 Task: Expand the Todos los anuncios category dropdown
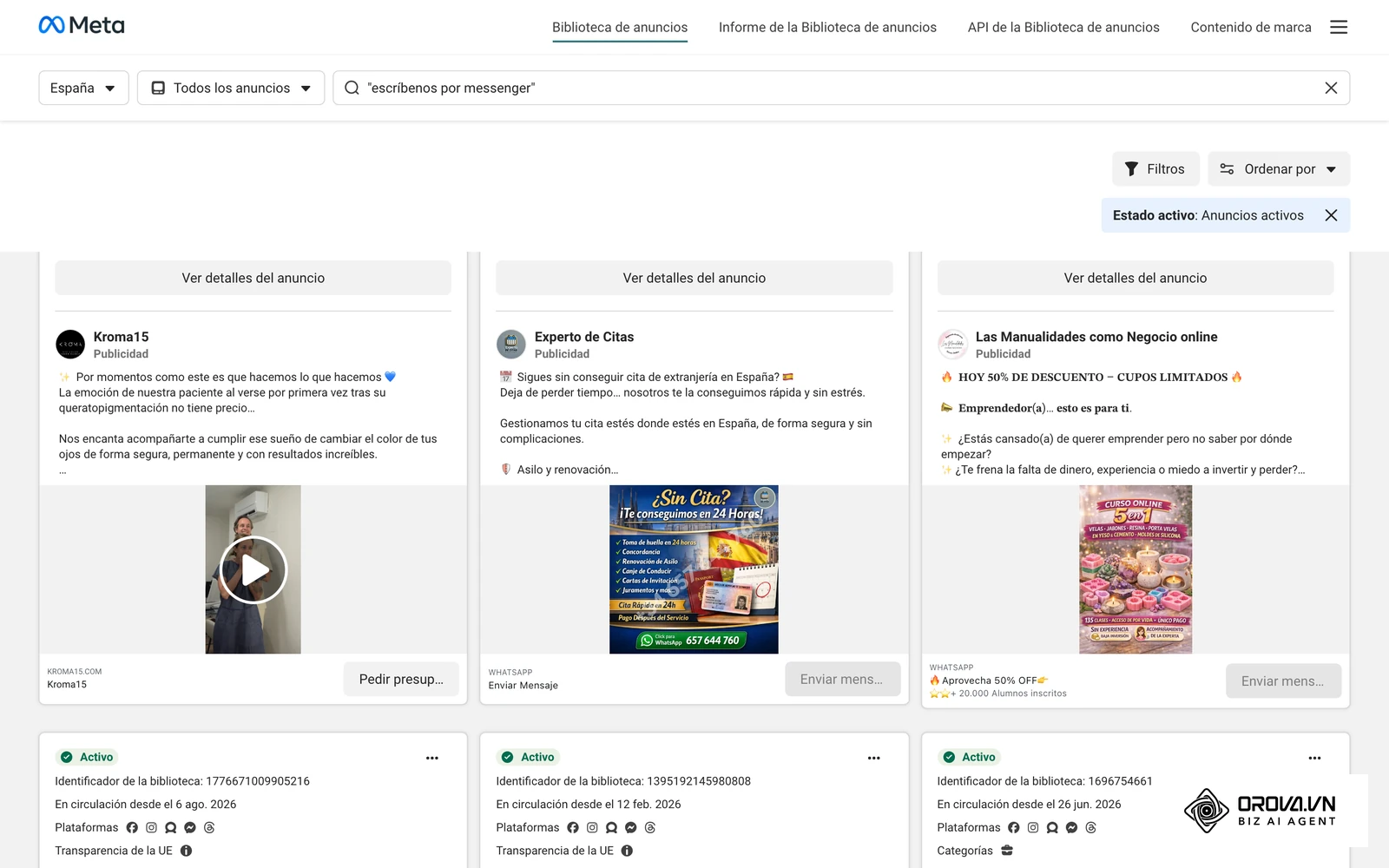(231, 88)
